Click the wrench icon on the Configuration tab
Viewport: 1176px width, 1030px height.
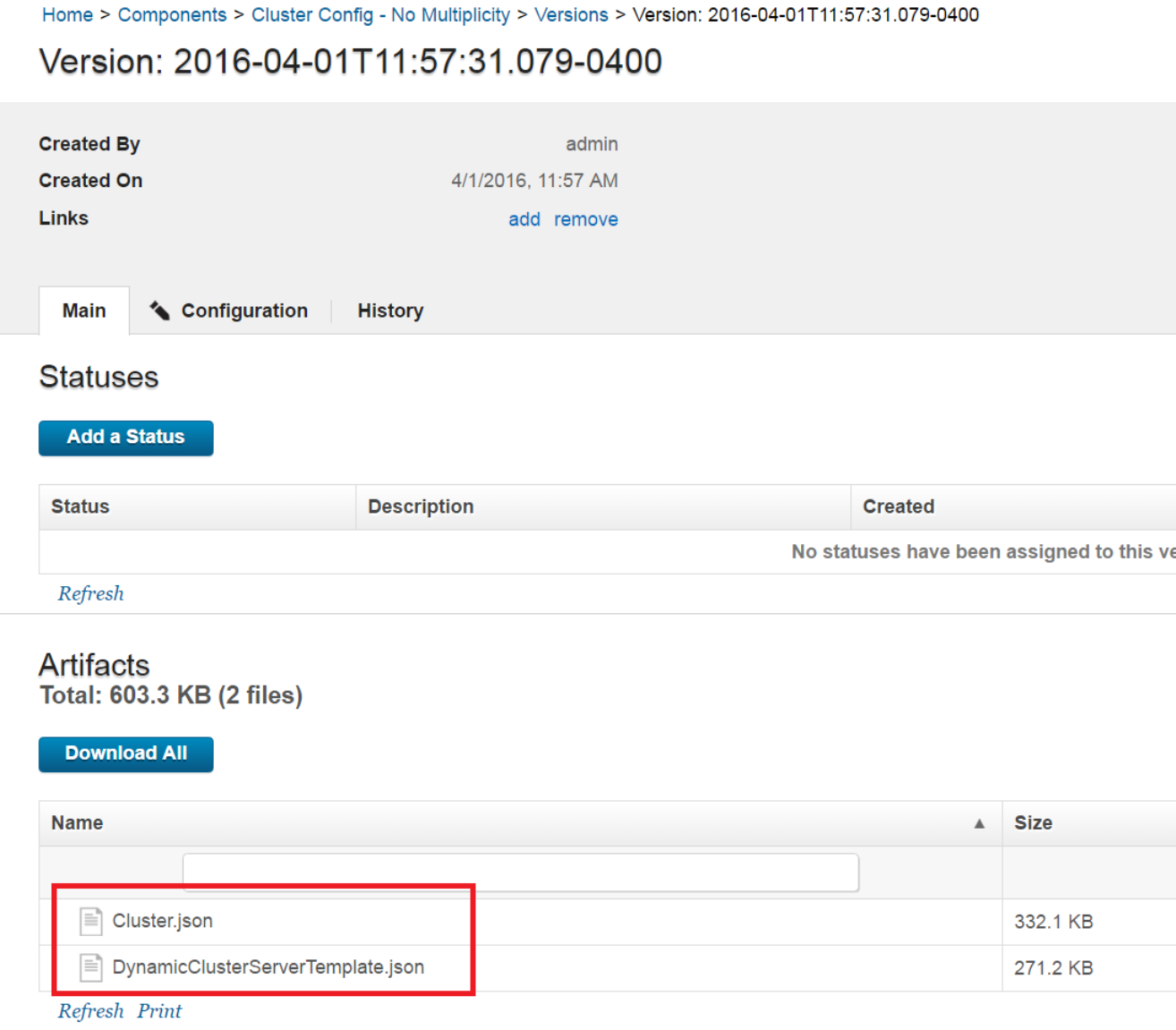coord(159,311)
